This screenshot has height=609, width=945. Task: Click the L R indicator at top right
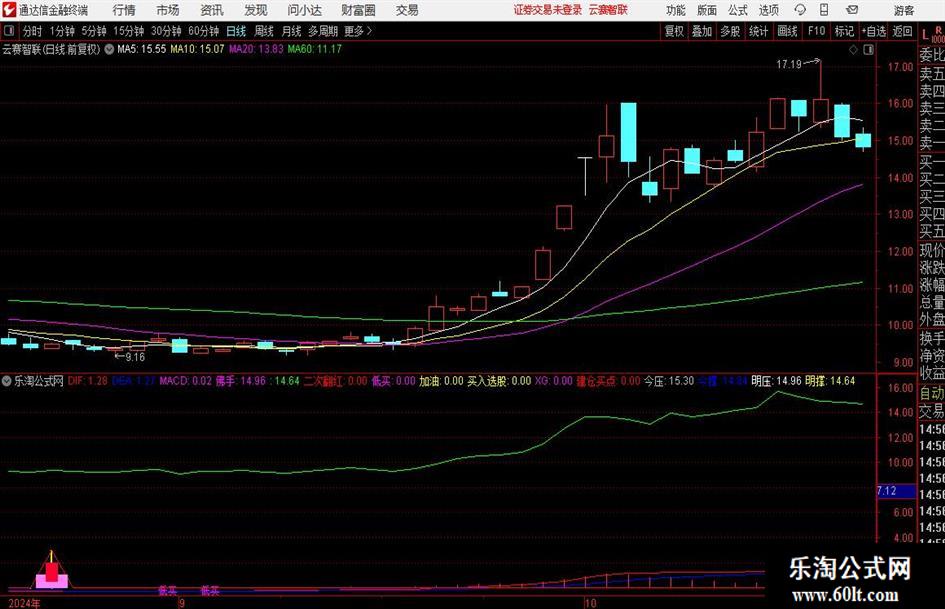click(x=932, y=34)
